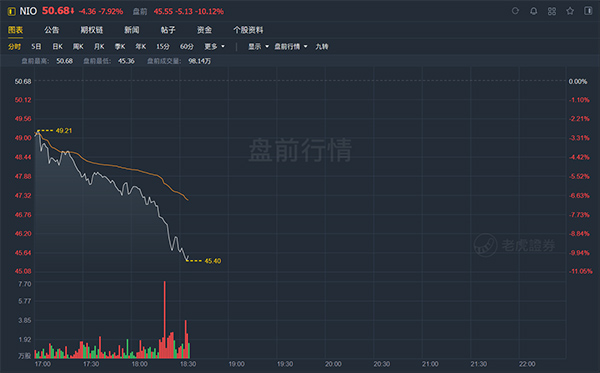
Task: Open the multi-chart grid layout icon
Action: 552,11
